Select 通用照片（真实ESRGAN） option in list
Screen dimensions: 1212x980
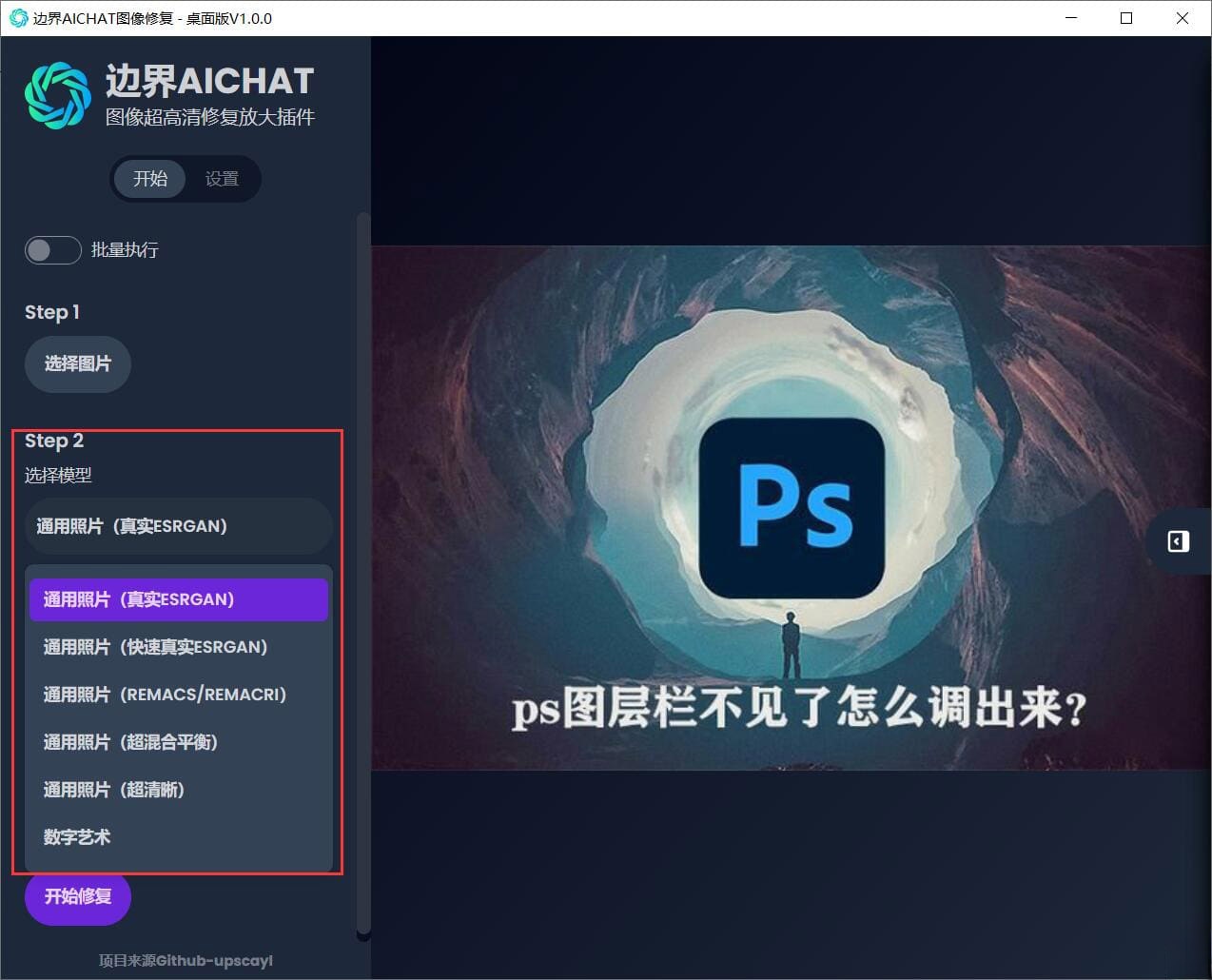coord(179,599)
